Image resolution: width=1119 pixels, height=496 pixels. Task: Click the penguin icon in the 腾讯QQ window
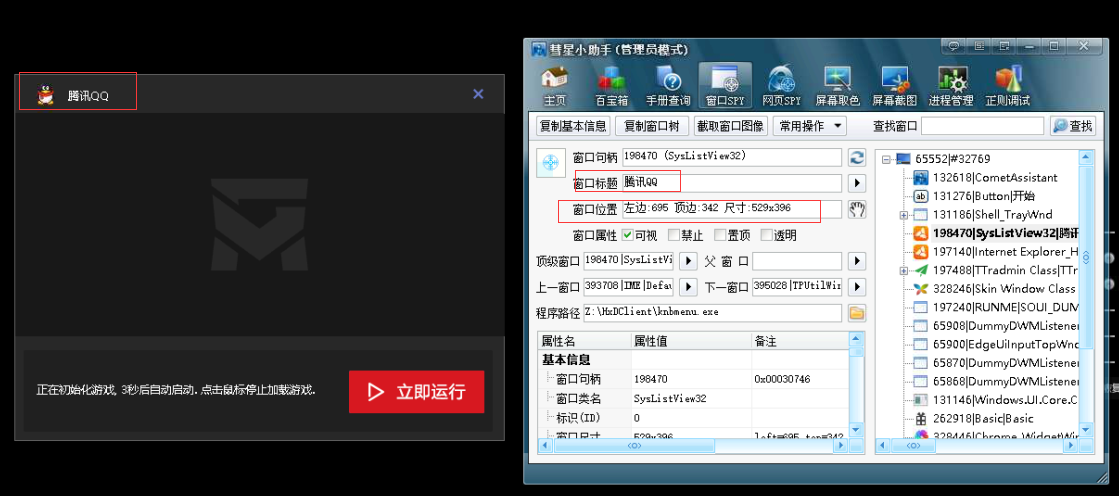[46, 95]
